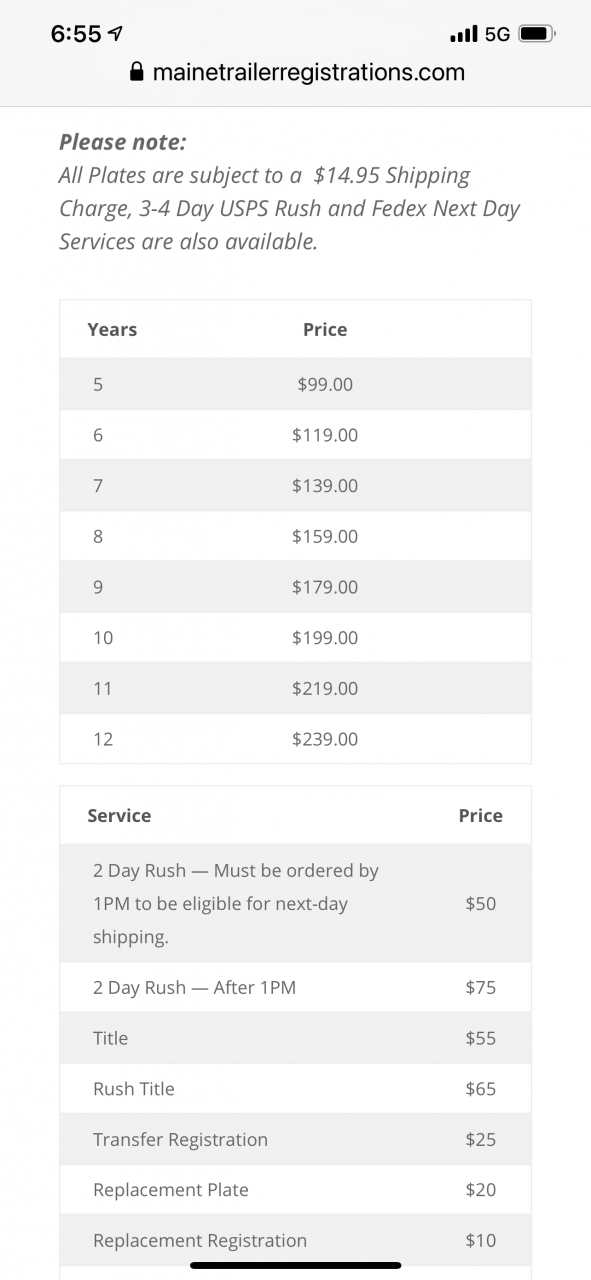
Task: Select the Transfer Registration row
Action: point(295,1139)
